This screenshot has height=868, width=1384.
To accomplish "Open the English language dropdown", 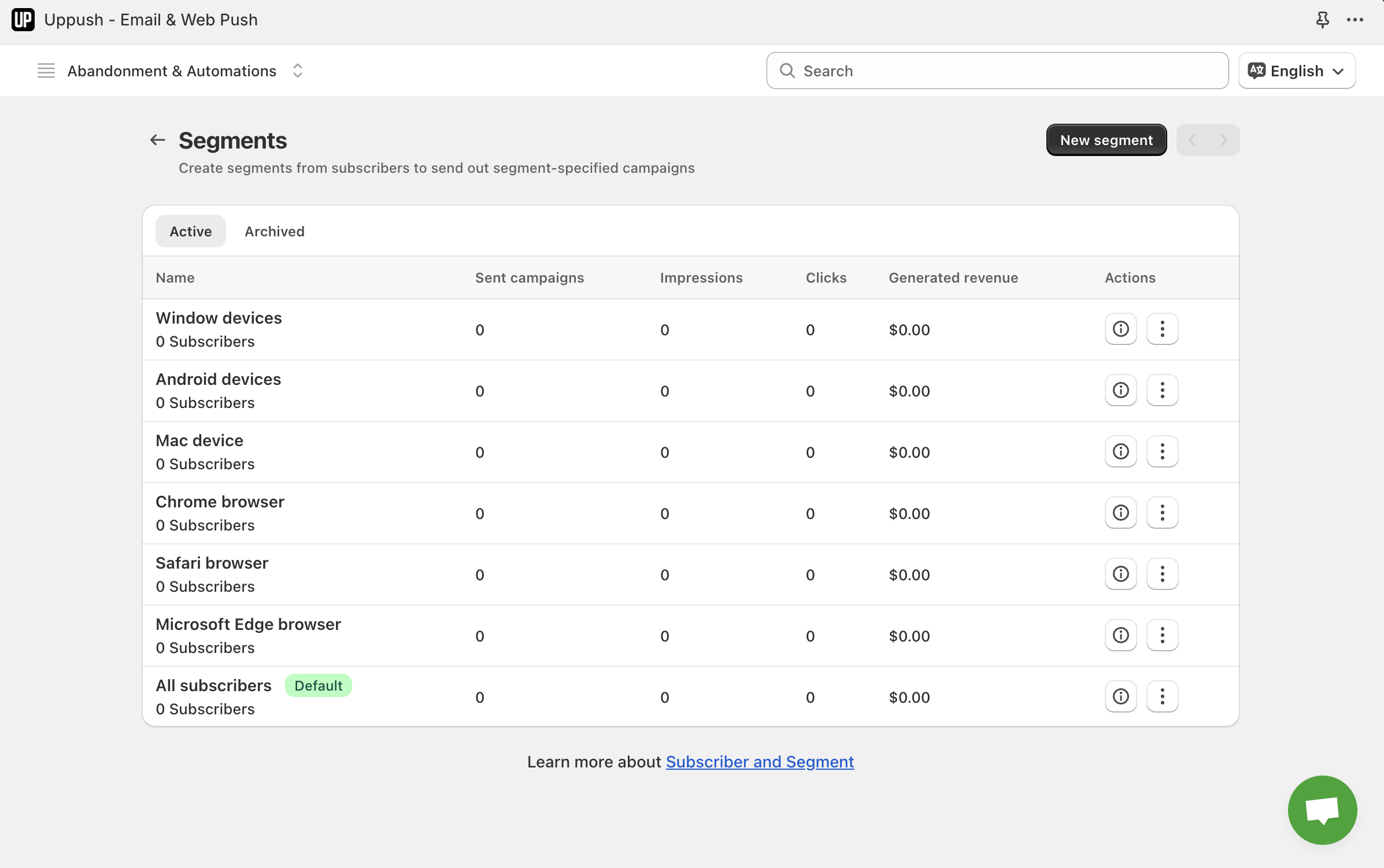I will [1297, 71].
